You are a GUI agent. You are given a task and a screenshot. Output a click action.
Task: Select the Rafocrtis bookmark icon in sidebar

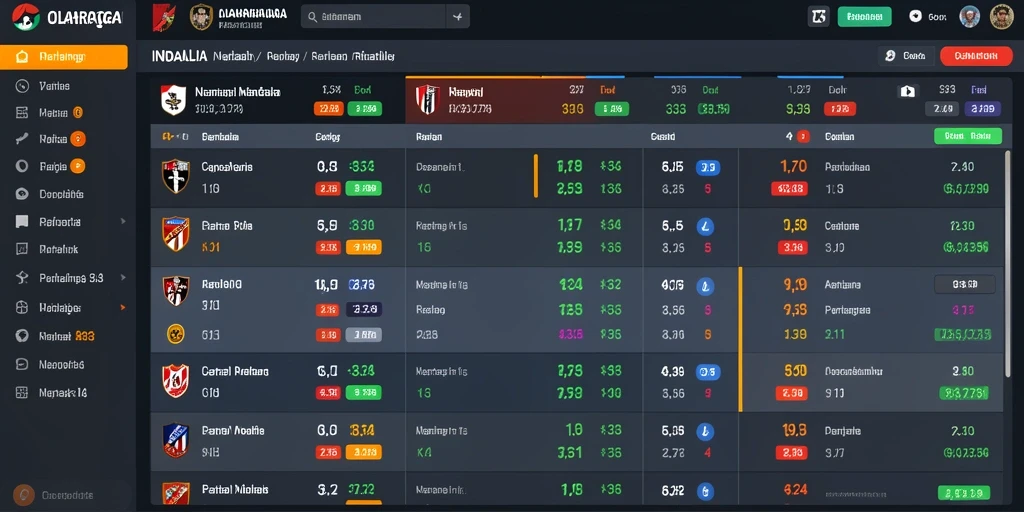pos(22,221)
